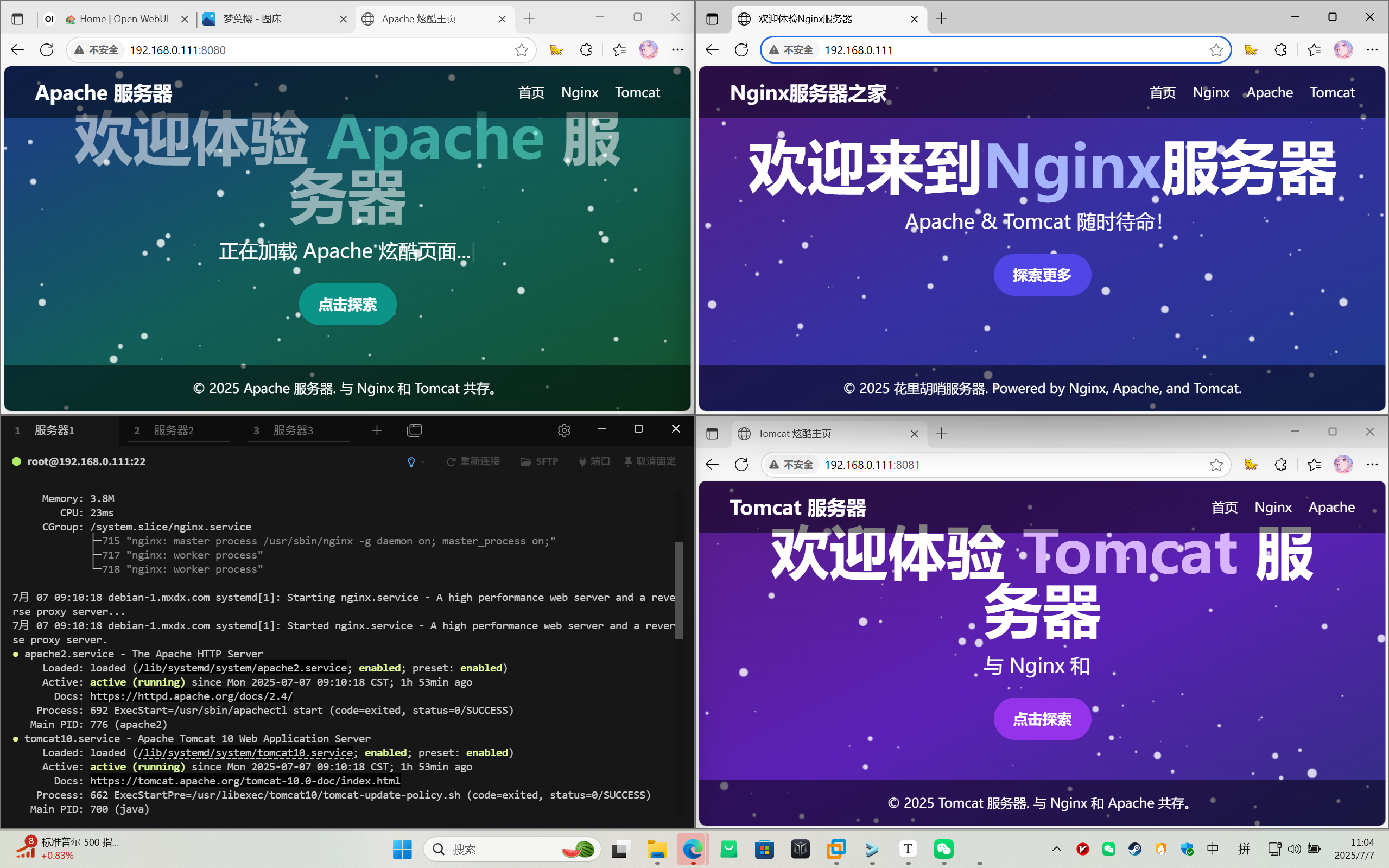The image size is (1389, 868).
Task: Go back in the Nginx browser window
Action: coord(712,50)
